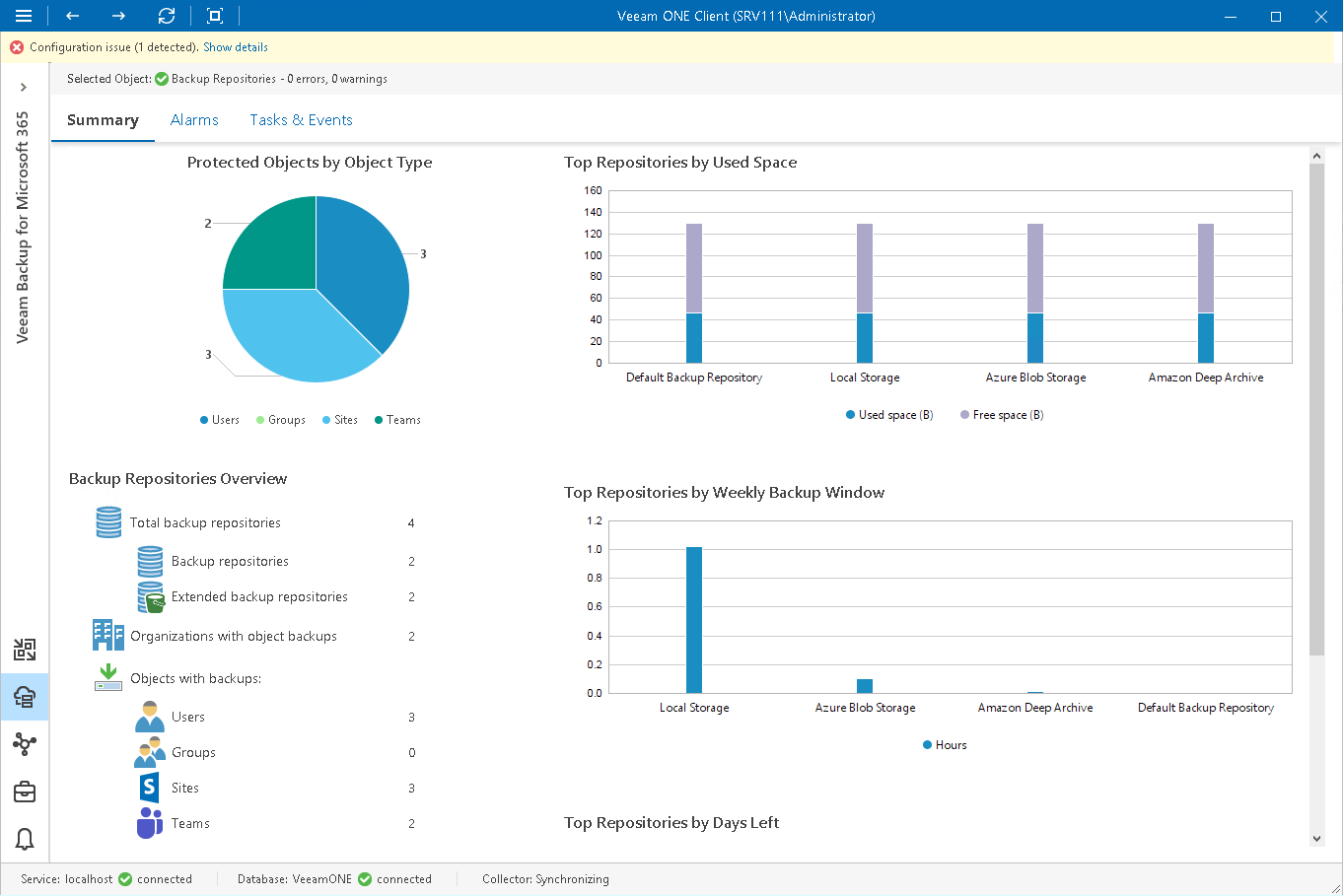Click Sites legend entry in pie chart
Image resolution: width=1343 pixels, height=896 pixels.
point(340,420)
